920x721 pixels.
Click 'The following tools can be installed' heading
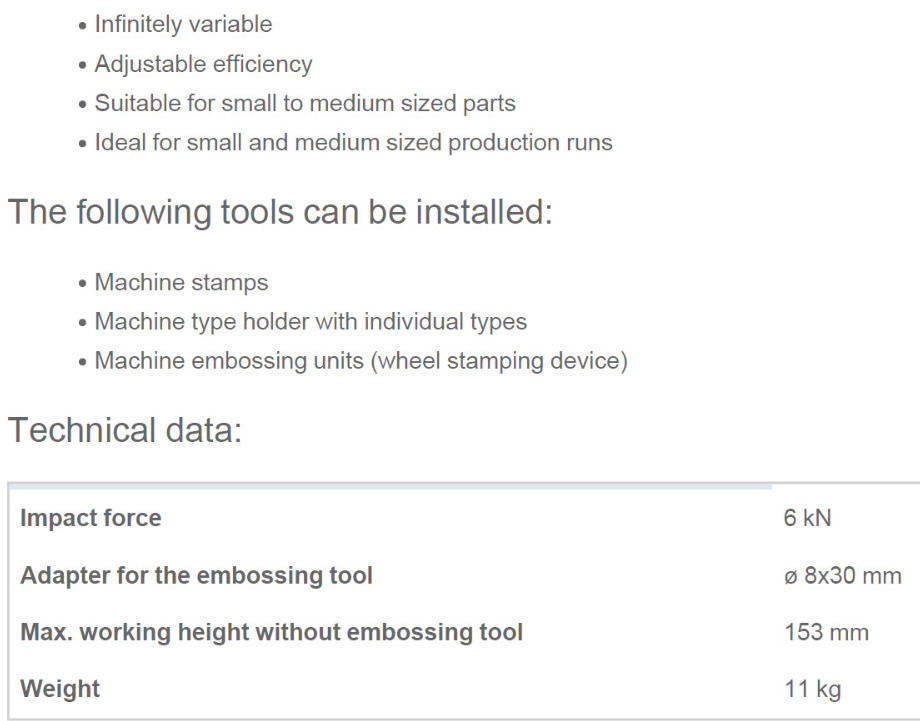pos(280,213)
